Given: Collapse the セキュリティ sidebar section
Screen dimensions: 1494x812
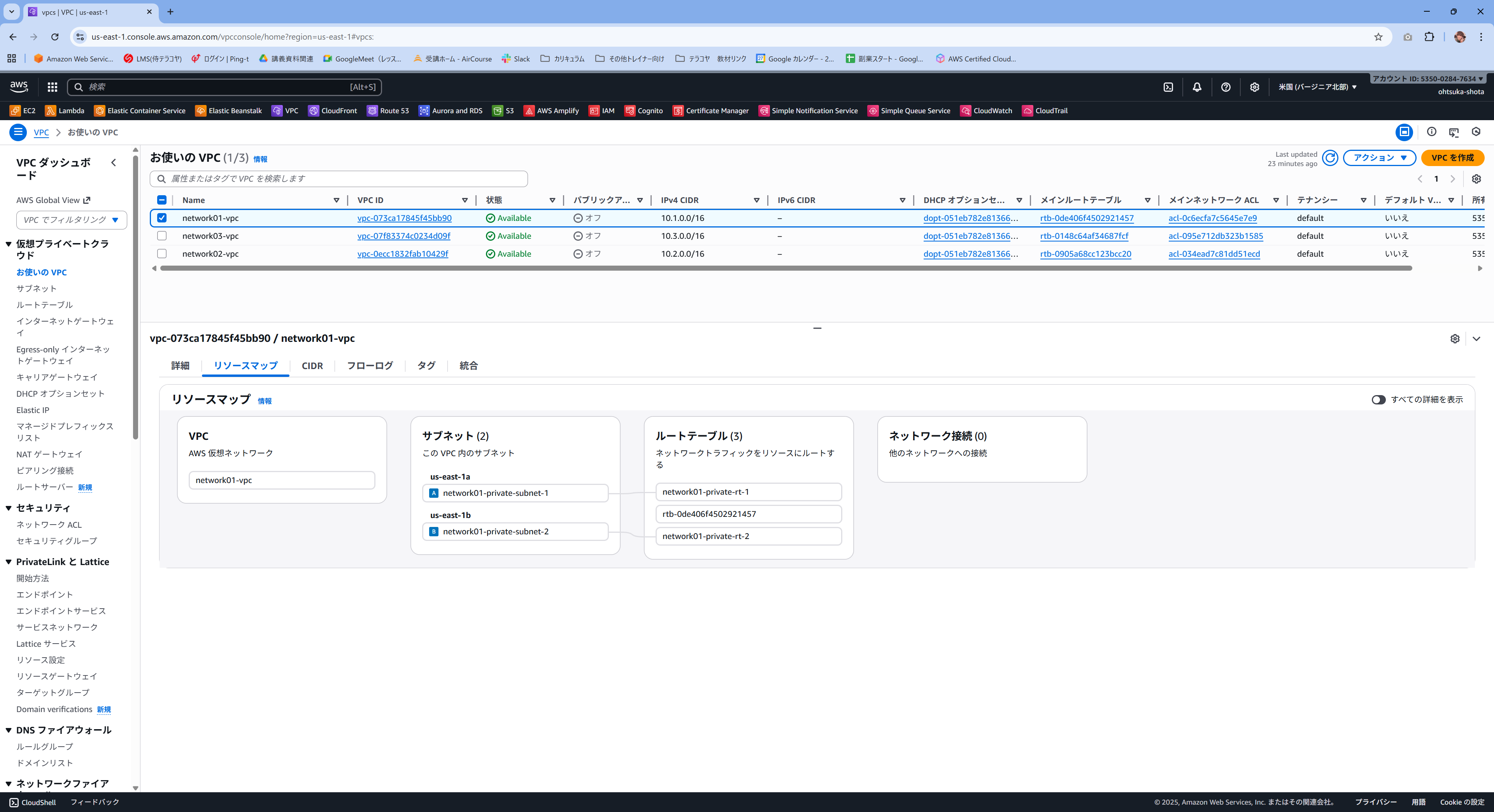Looking at the screenshot, I should pyautogui.click(x=9, y=508).
